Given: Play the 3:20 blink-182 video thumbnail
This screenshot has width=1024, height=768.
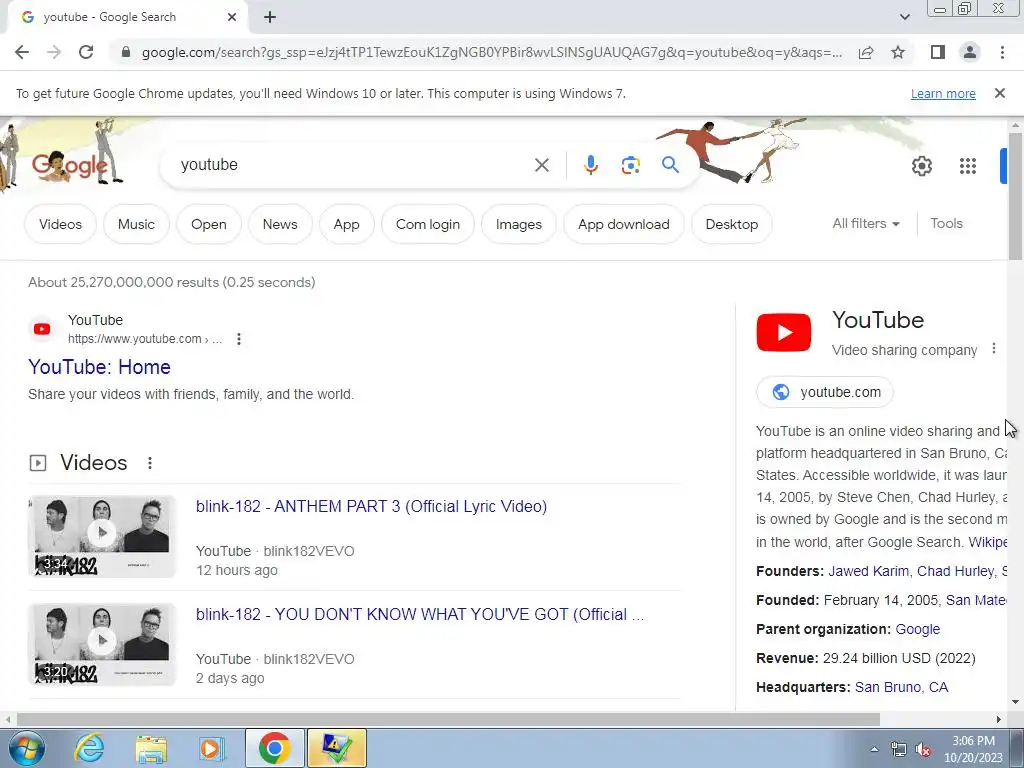Looking at the screenshot, I should pyautogui.click(x=102, y=644).
